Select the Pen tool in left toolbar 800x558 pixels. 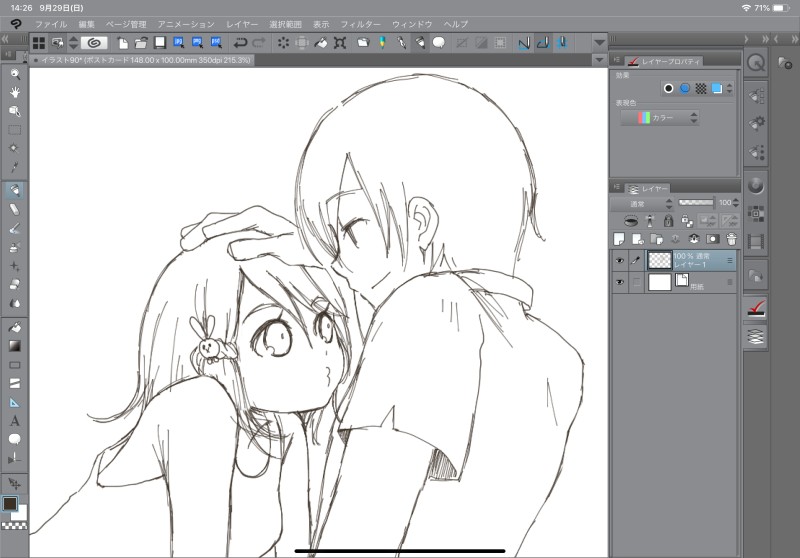click(15, 190)
